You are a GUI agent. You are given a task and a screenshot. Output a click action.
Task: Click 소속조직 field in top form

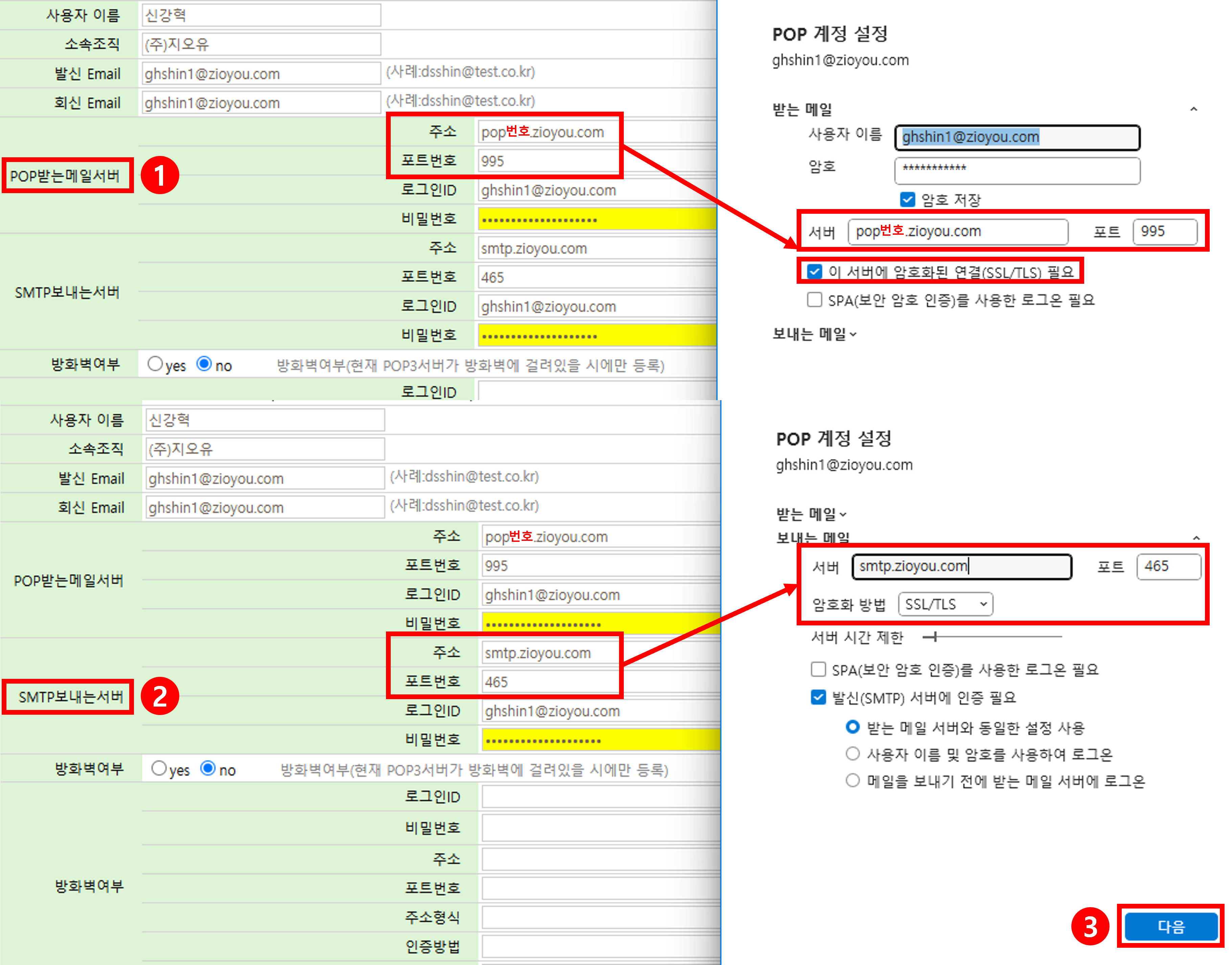[261, 44]
